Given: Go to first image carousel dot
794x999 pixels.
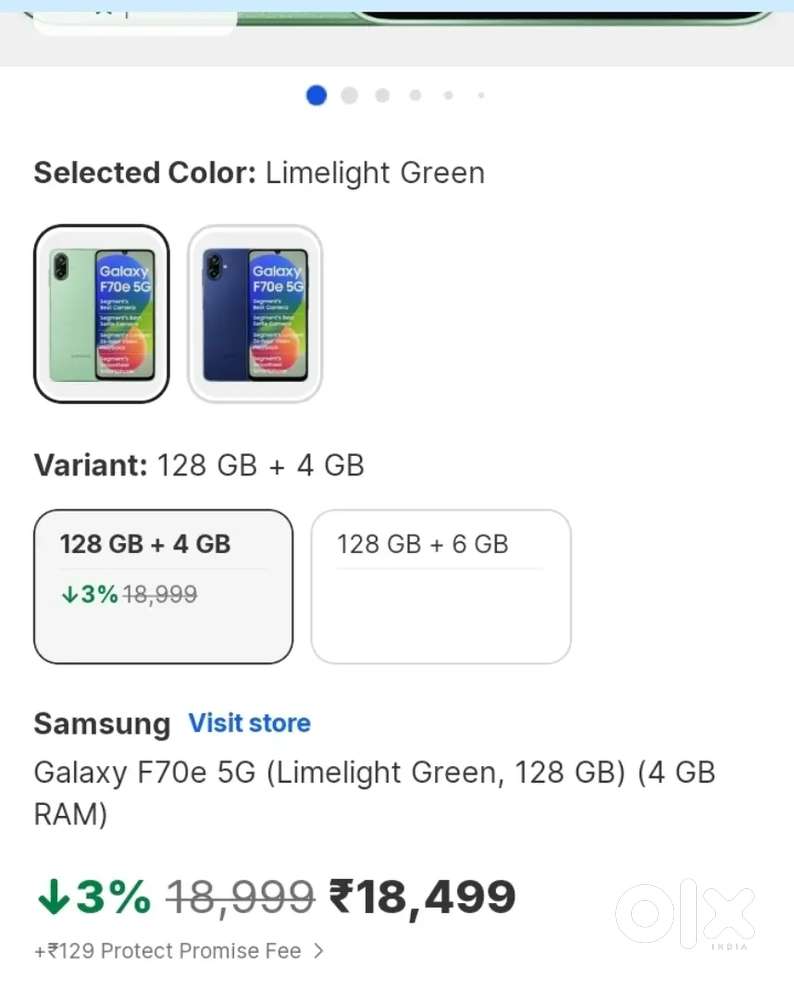Looking at the screenshot, I should [317, 96].
